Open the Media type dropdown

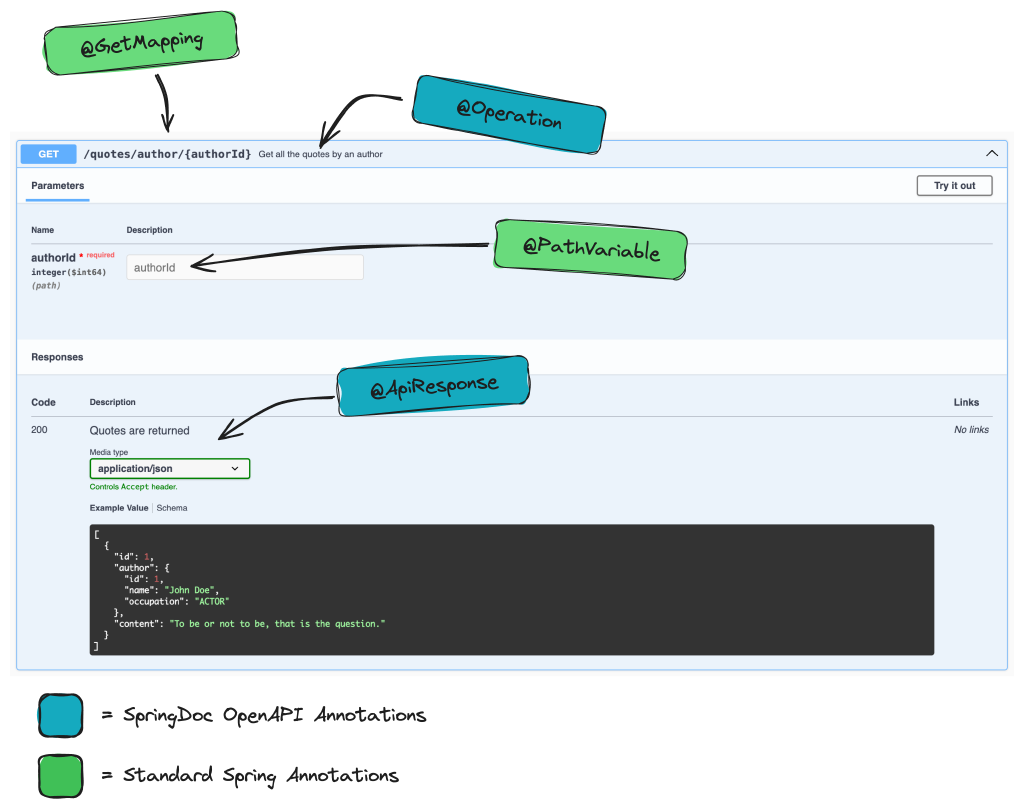(x=169, y=468)
